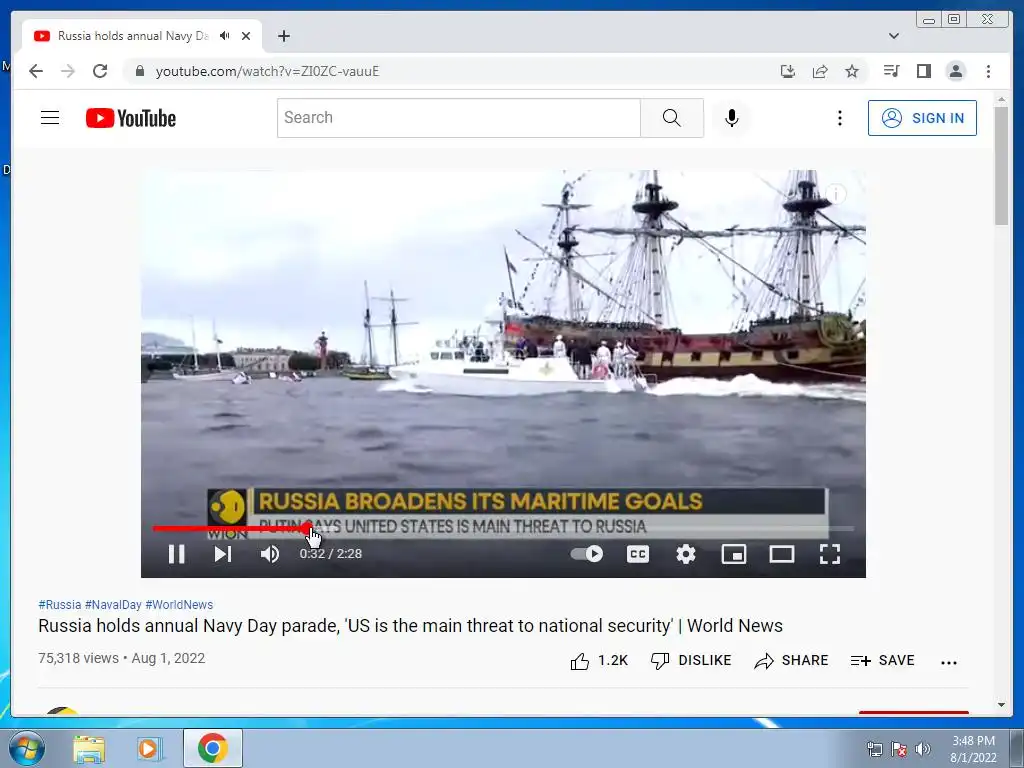Enter full screen mode

(x=830, y=554)
